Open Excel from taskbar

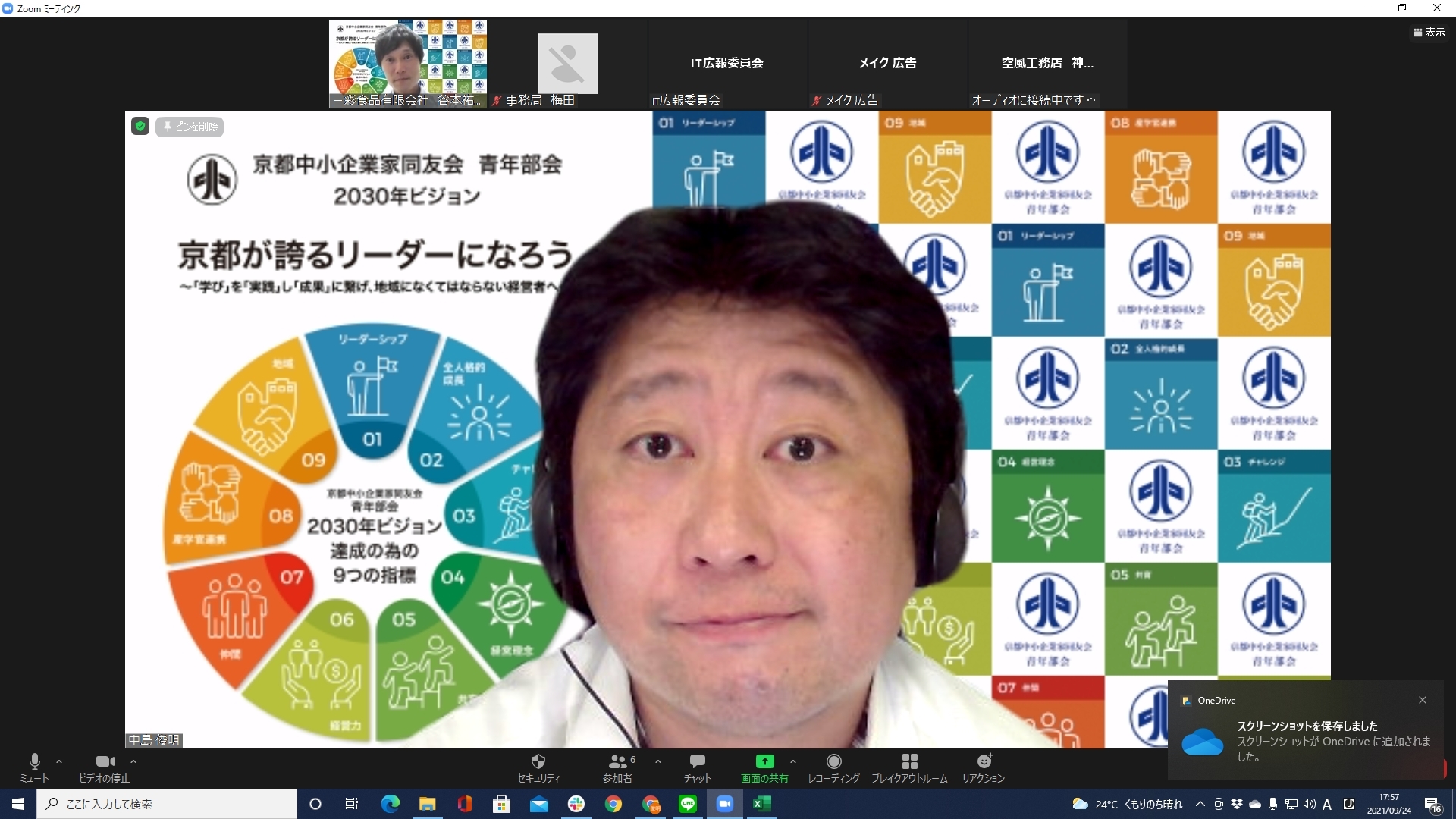762,804
